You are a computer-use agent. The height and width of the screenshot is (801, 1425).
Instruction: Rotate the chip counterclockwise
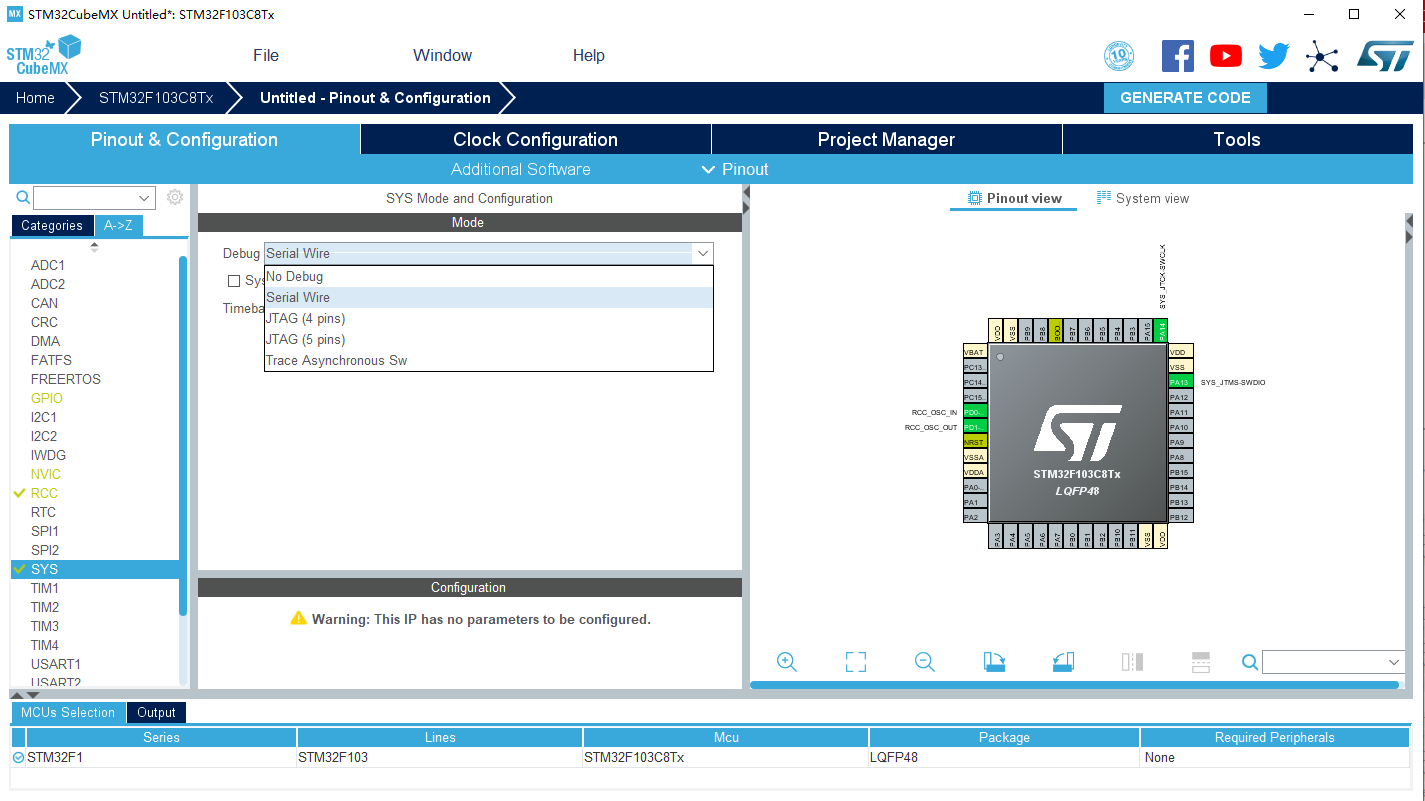[x=1063, y=661]
